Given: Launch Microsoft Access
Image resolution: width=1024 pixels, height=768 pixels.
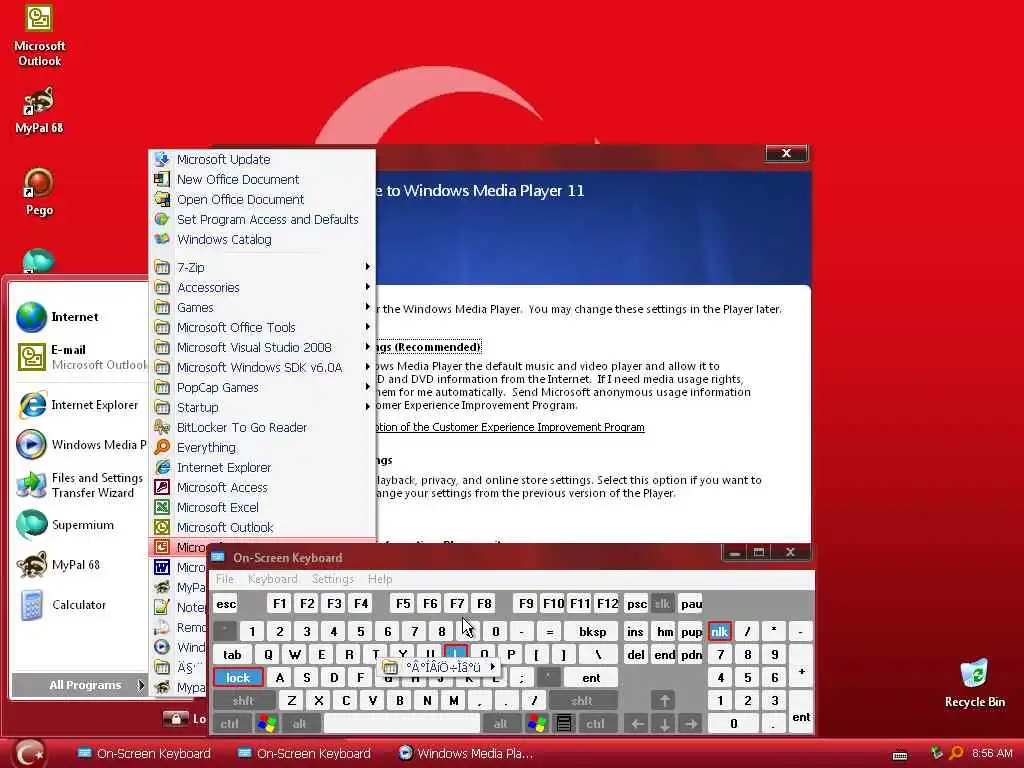Looking at the screenshot, I should point(263,488).
